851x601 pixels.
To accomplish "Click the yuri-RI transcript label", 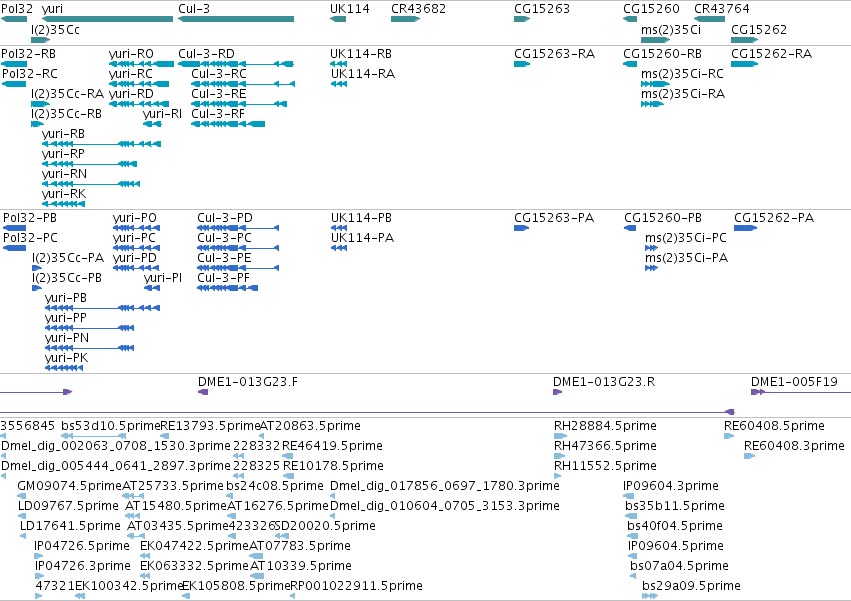I will (162, 114).
